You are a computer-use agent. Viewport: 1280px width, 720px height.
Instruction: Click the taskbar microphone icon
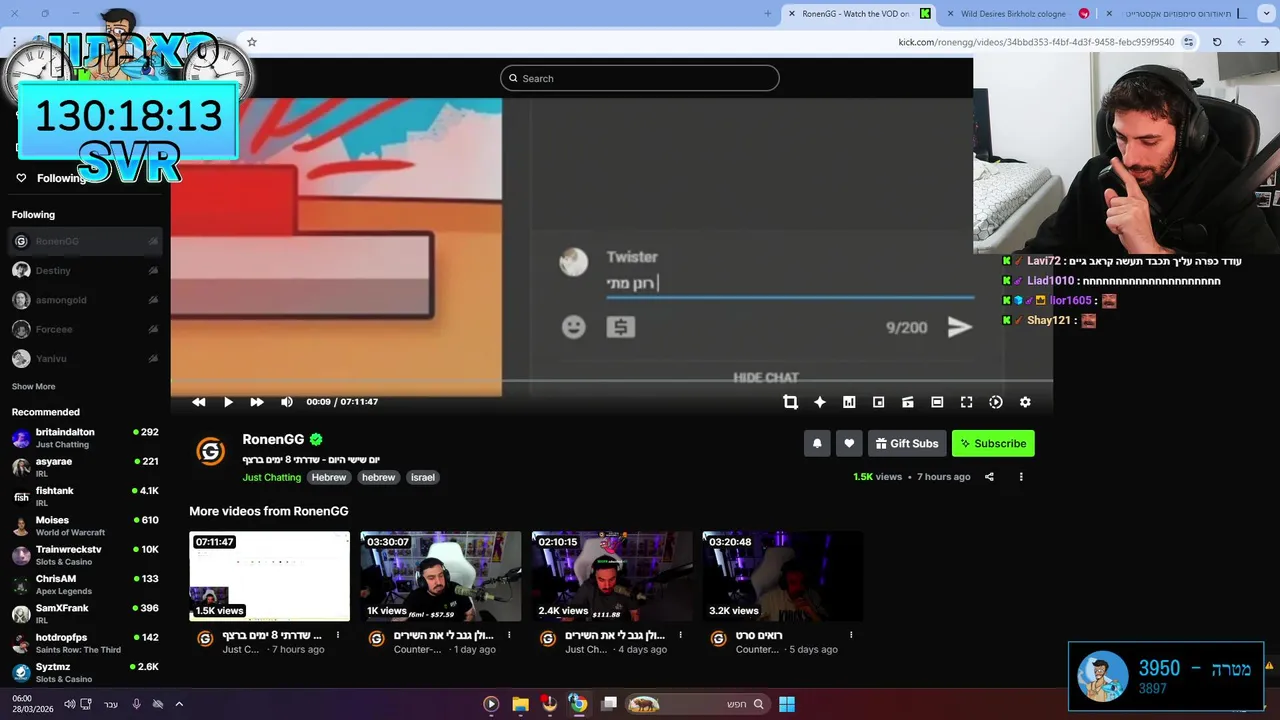tap(136, 704)
